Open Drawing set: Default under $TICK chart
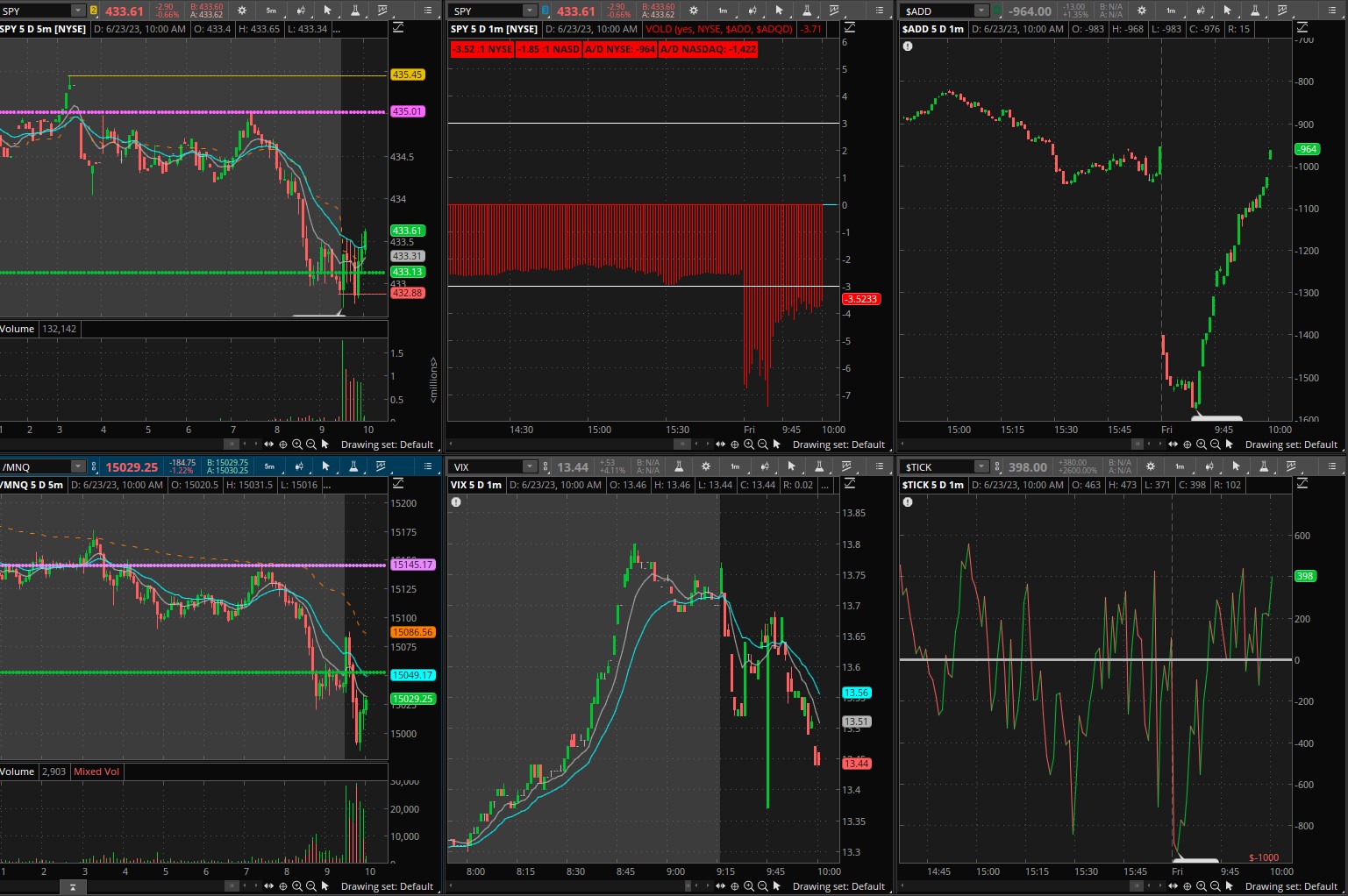Viewport: 1348px width, 896px height. (x=1291, y=886)
